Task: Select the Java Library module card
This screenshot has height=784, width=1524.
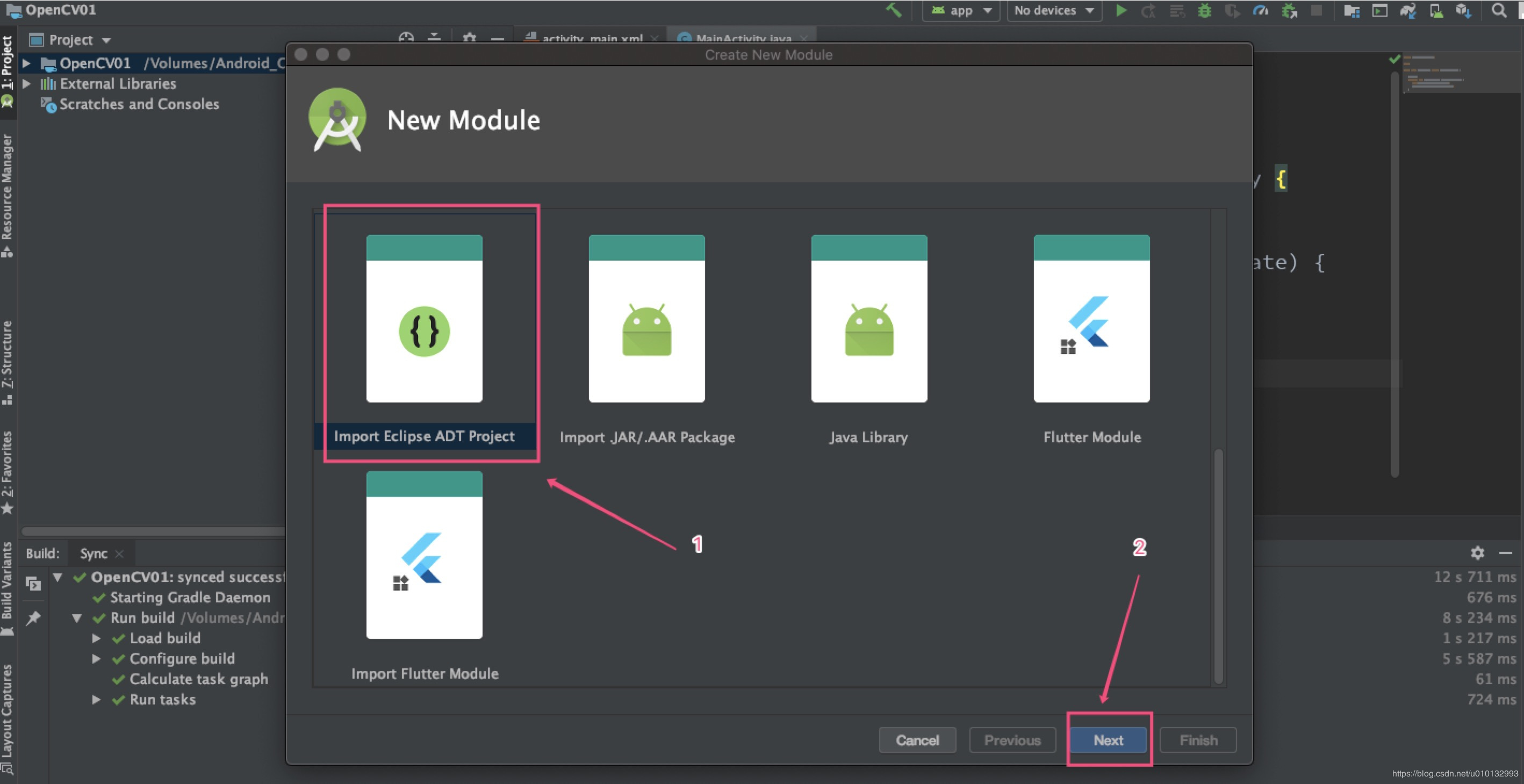Action: 869,332
